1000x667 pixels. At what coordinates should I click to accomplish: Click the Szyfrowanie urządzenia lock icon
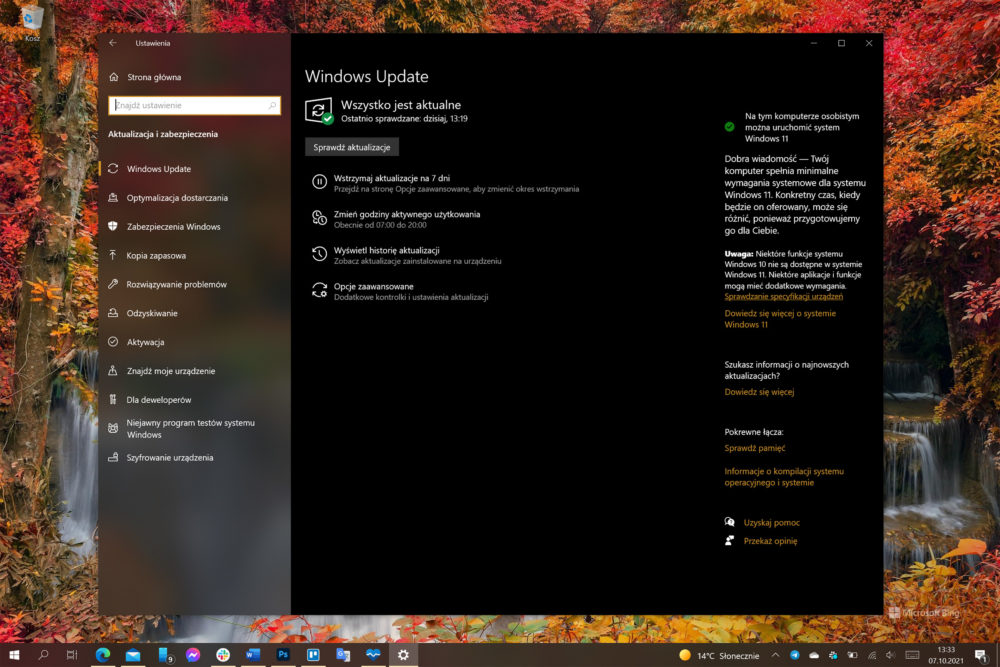click(113, 457)
